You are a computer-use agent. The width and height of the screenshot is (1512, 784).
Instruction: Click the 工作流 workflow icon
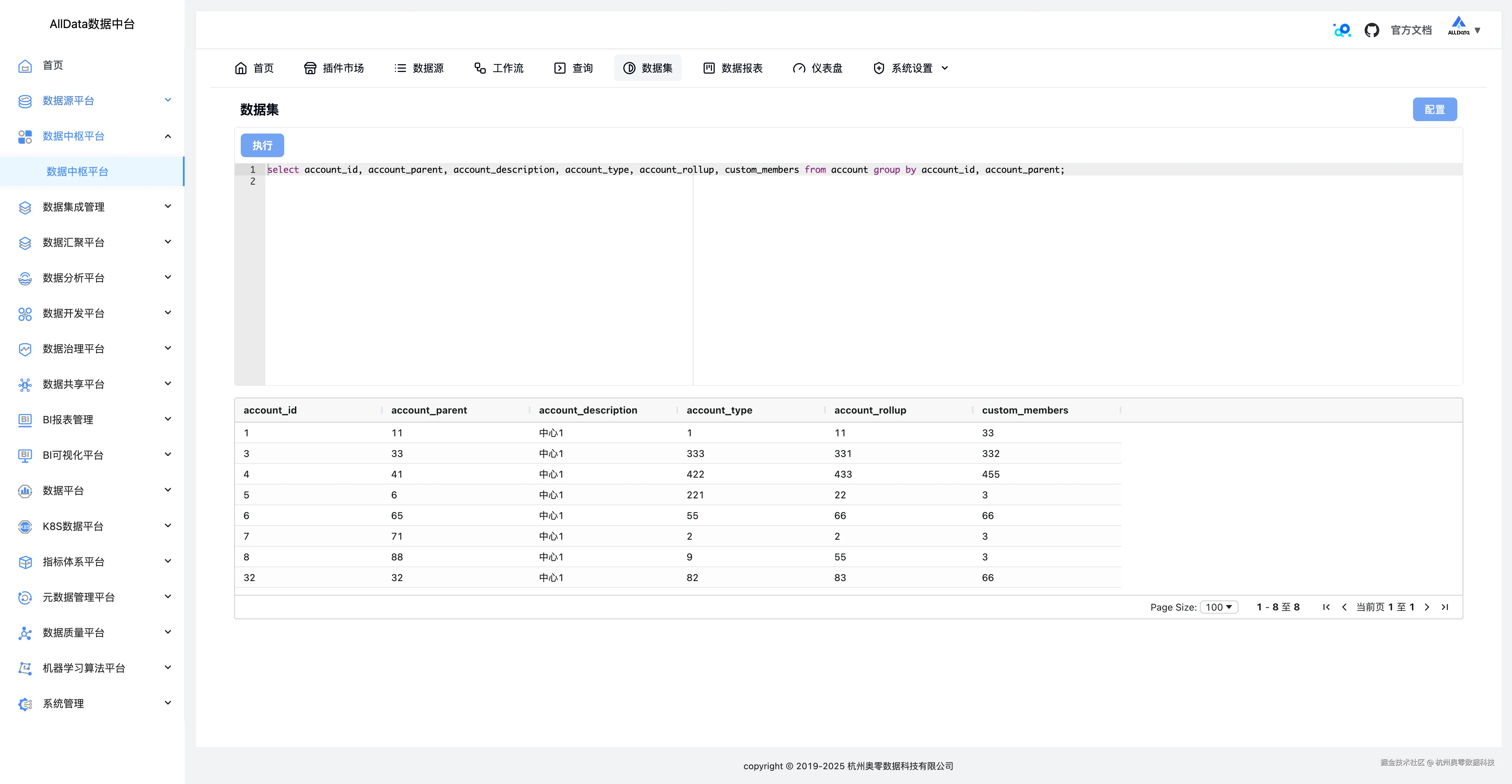point(479,68)
